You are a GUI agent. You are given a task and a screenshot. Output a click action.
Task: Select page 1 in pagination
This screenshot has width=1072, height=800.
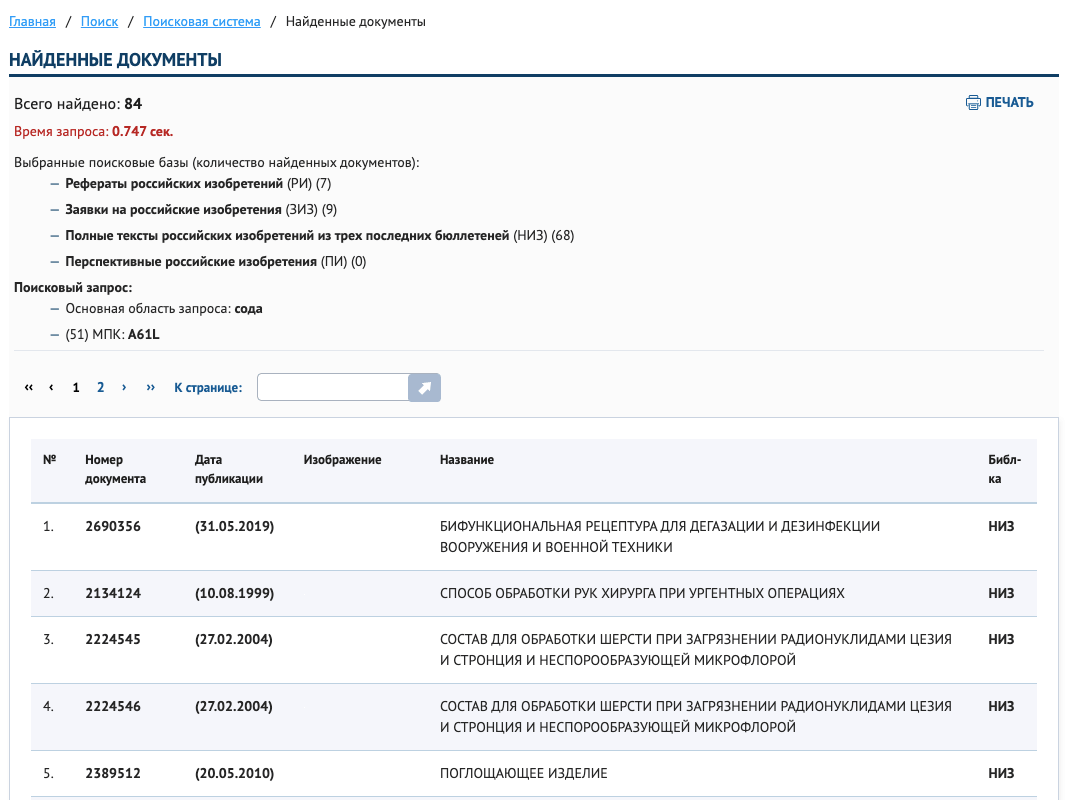click(76, 388)
